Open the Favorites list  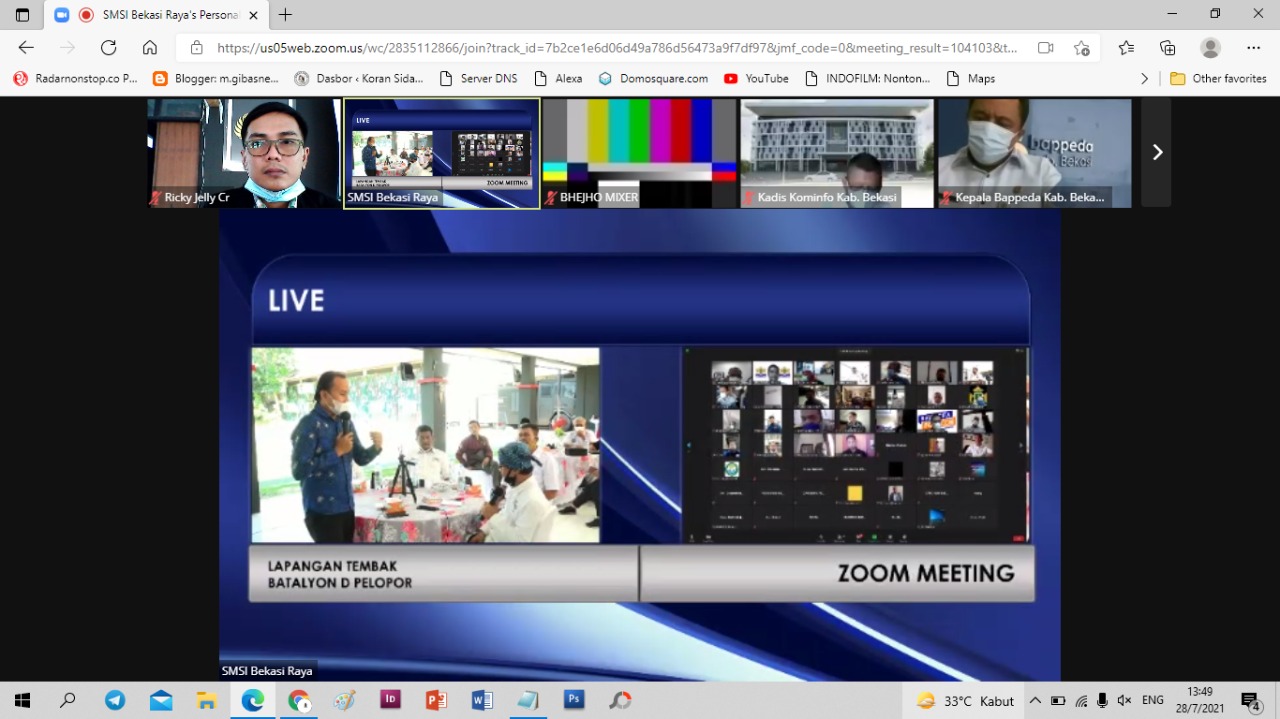coord(1126,48)
